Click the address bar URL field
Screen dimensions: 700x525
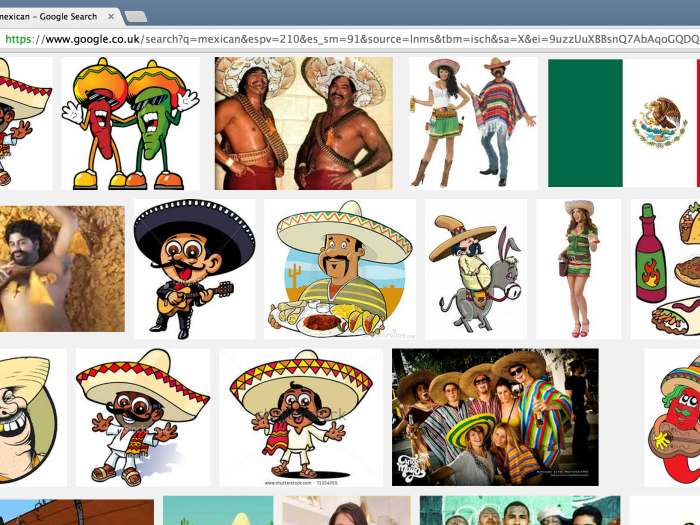pos(350,40)
